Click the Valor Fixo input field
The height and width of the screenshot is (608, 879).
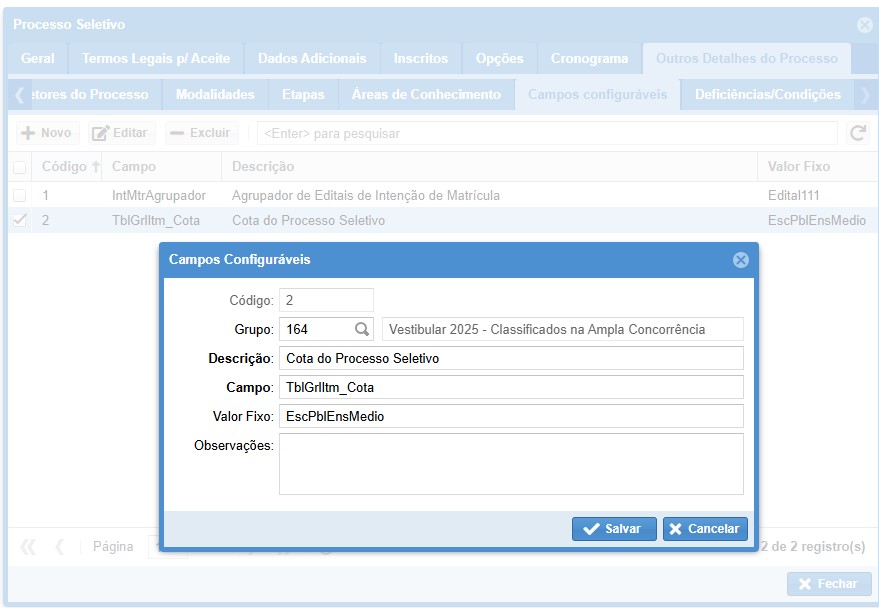[x=510, y=416]
